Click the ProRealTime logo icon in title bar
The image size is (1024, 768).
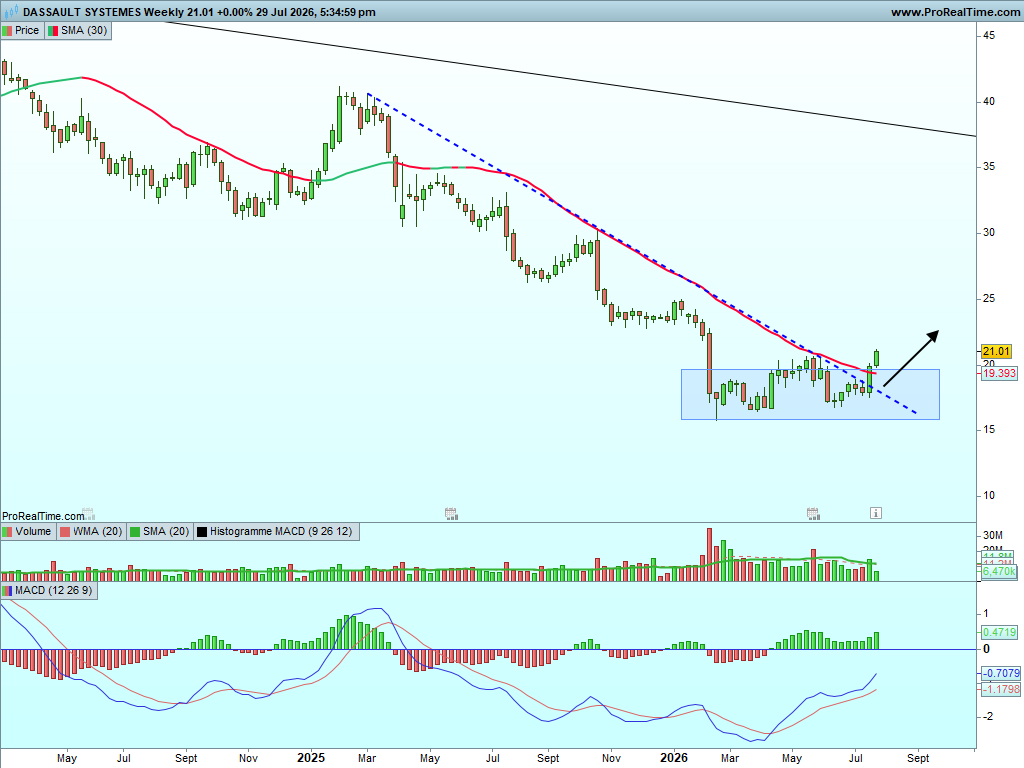coord(11,12)
